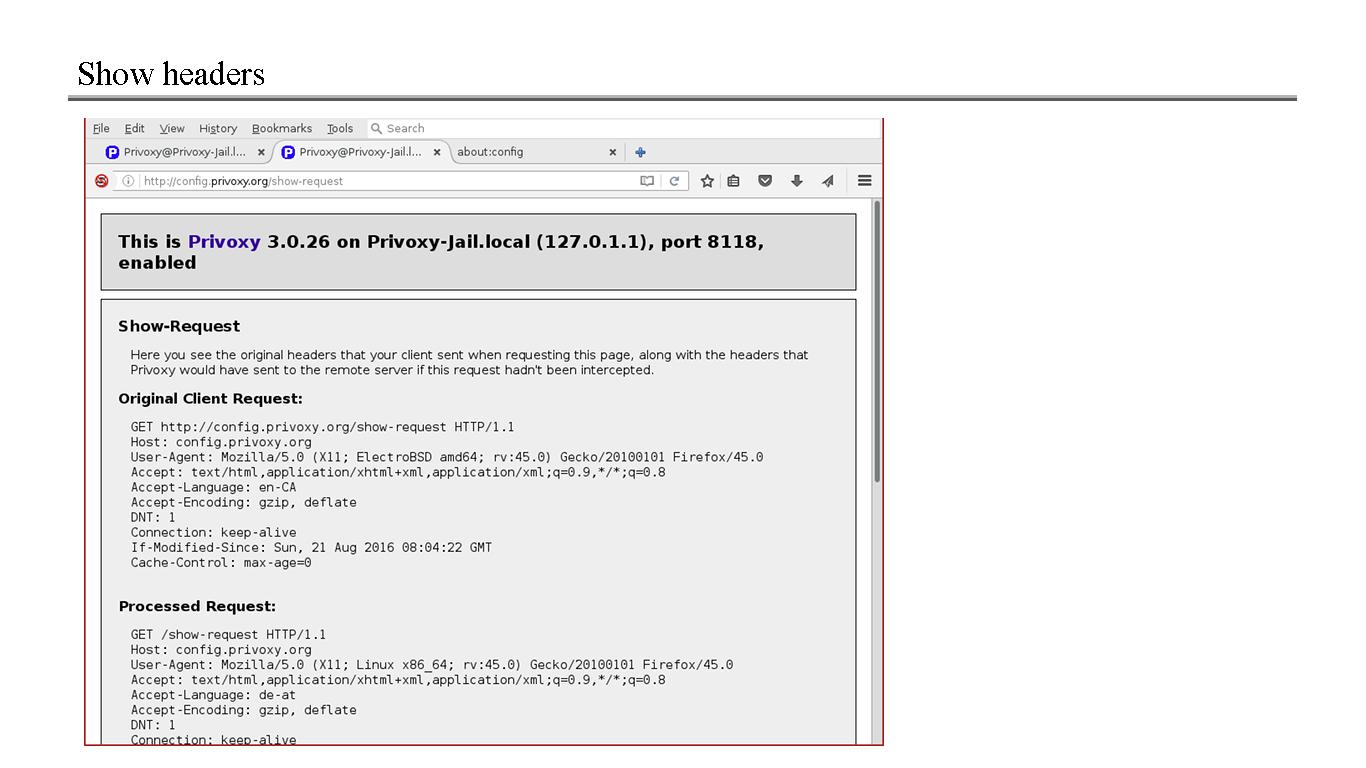
Task: Click the Show-Request heading
Action: coord(179,326)
